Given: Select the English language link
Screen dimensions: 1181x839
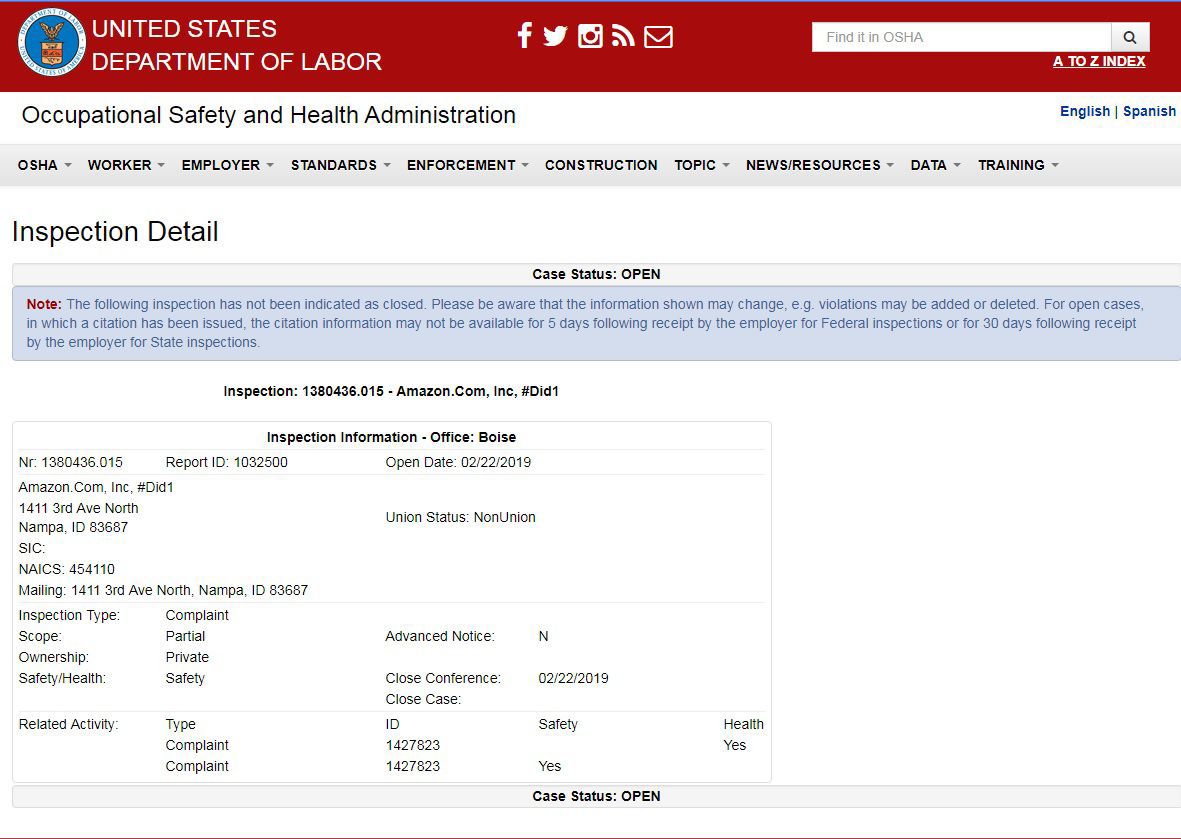Looking at the screenshot, I should 1084,111.
